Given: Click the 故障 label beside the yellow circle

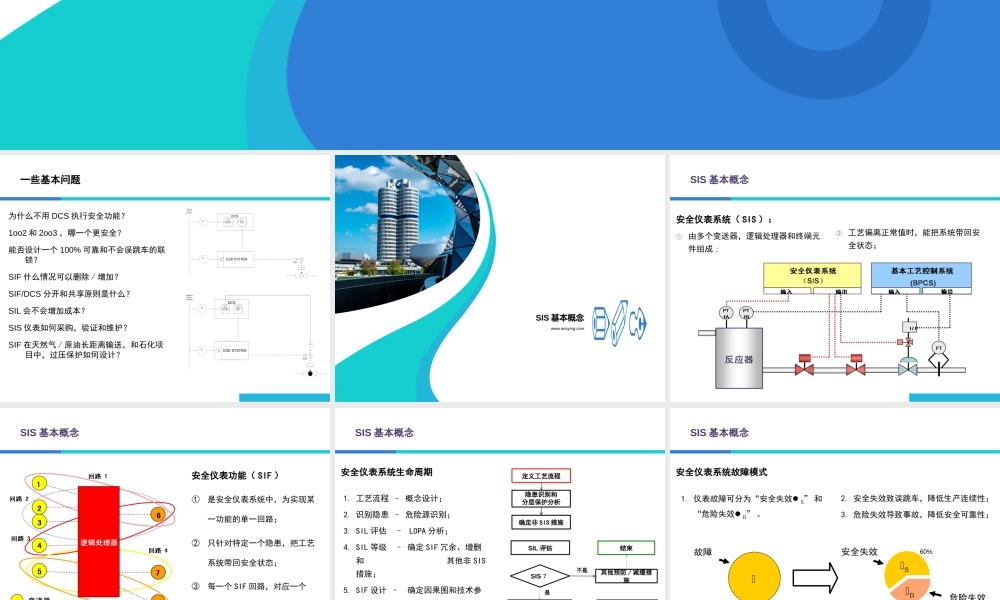Looking at the screenshot, I should [703, 552].
